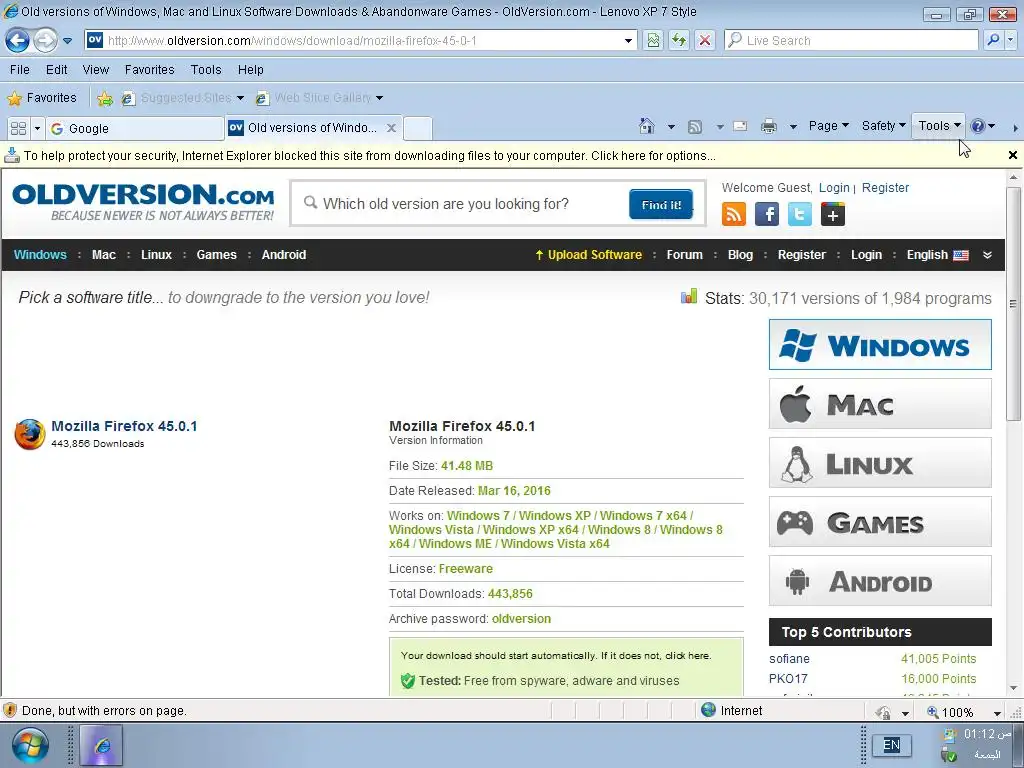Viewport: 1024px width, 768px height.
Task: Expand the Suggested Sites dropdown
Action: (240, 98)
